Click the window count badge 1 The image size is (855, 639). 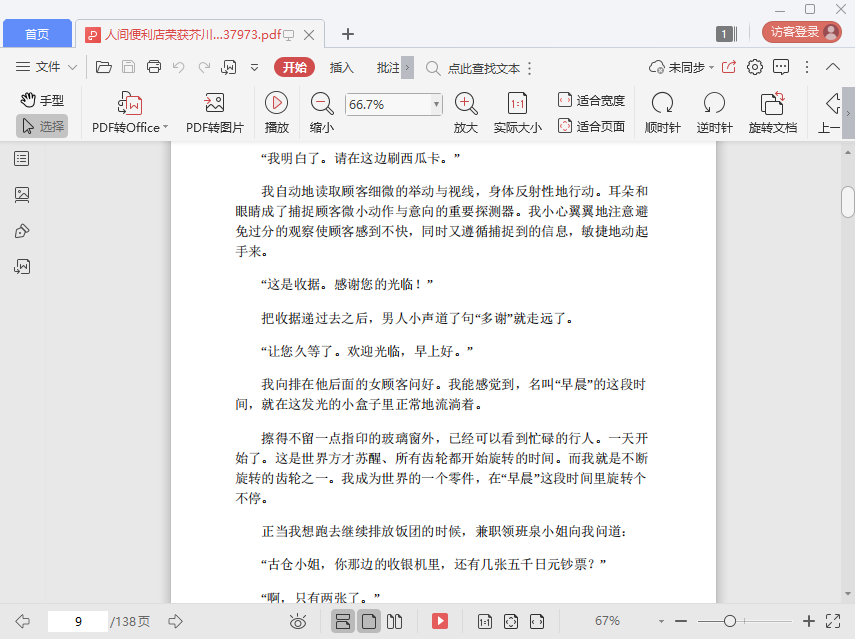click(x=724, y=34)
